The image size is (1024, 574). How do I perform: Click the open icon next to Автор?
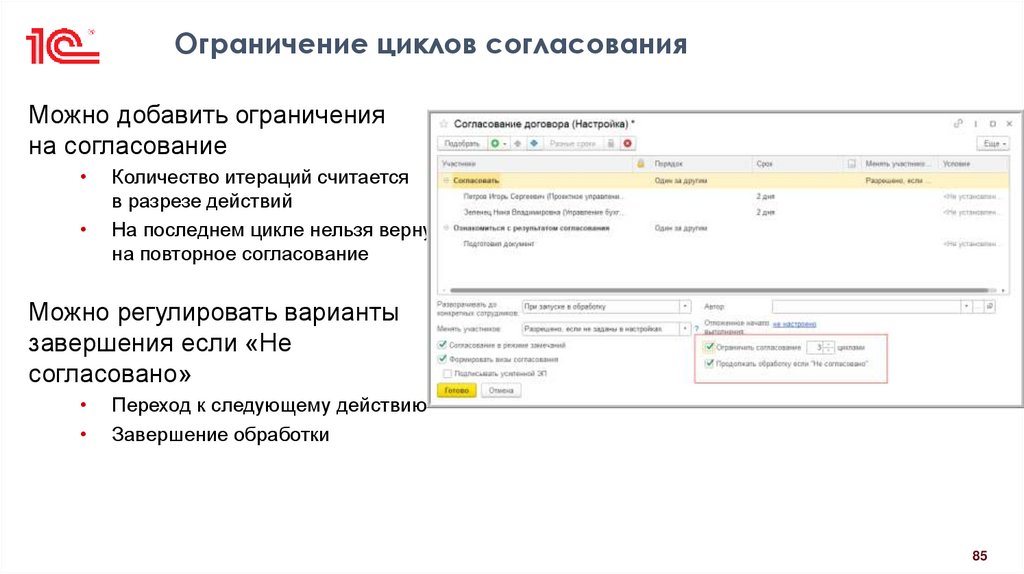point(990,306)
